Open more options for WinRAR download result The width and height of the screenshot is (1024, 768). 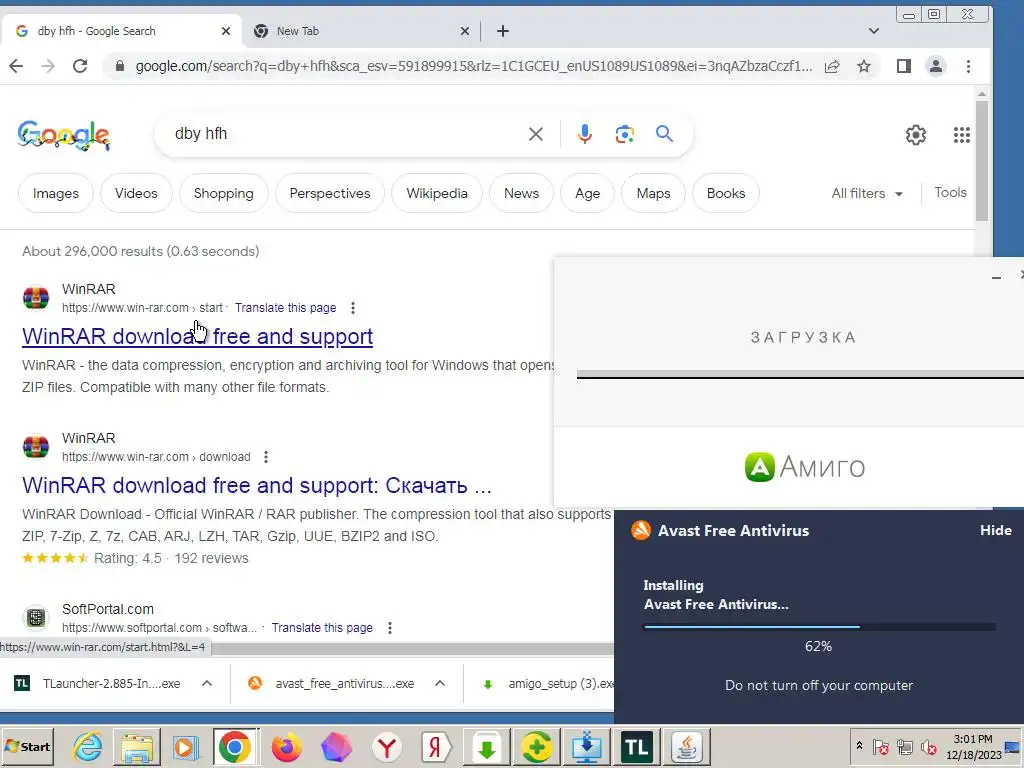266,456
